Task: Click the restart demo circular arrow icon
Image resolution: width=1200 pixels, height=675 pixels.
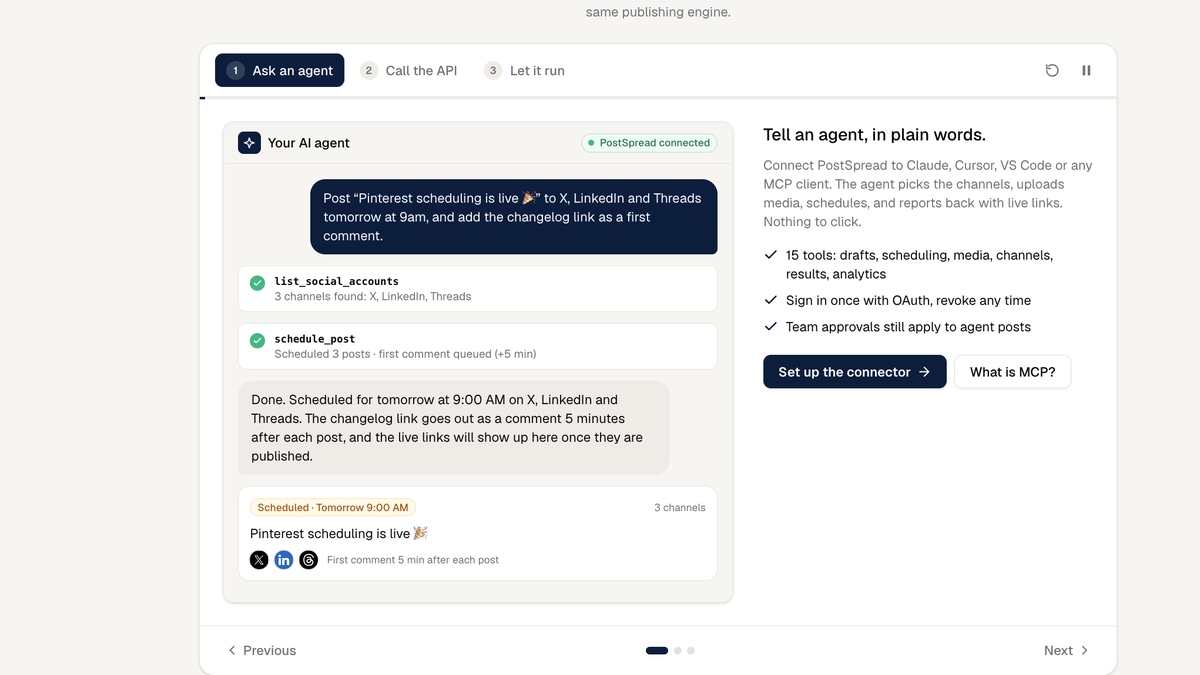Action: click(1052, 70)
